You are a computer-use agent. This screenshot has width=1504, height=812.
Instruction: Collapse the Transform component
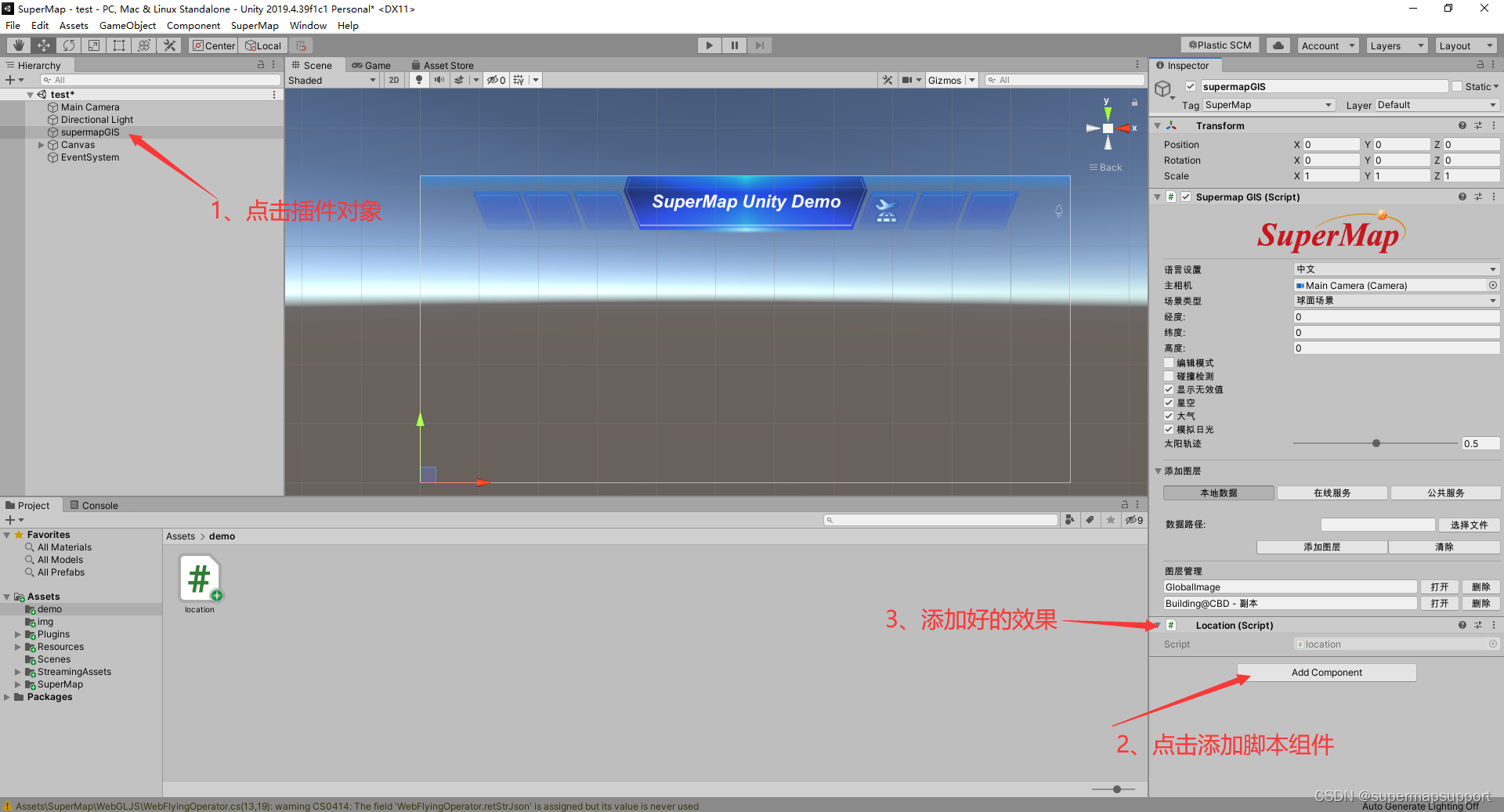point(1158,125)
